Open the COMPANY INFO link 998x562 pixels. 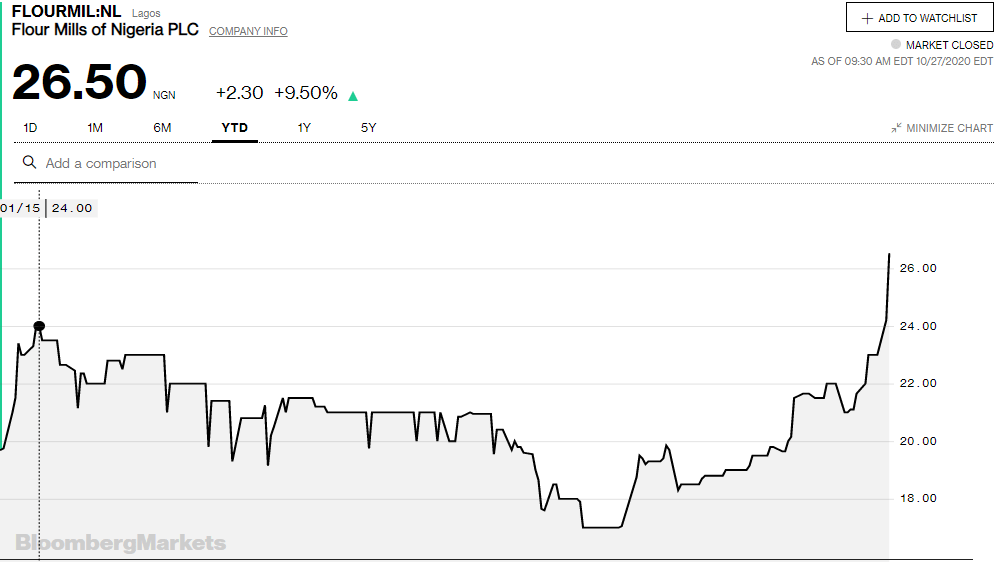click(248, 32)
